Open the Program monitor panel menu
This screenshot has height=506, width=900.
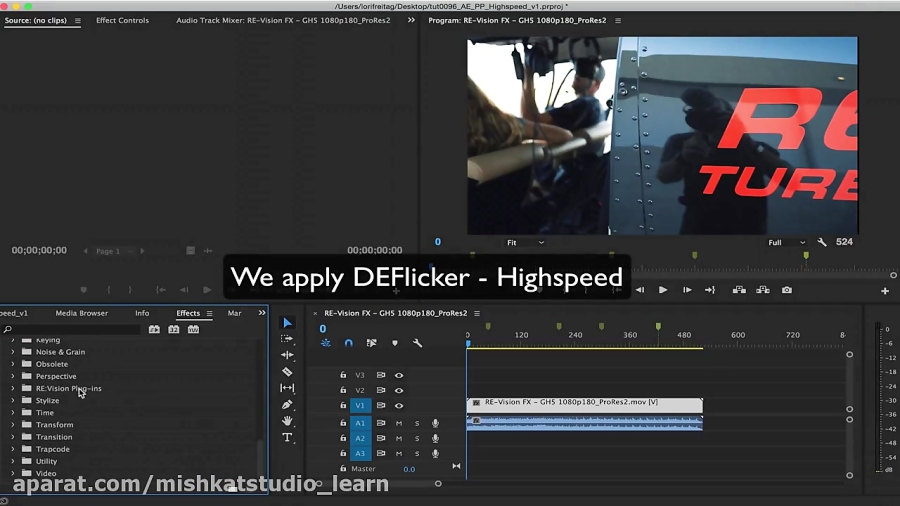click(x=618, y=20)
